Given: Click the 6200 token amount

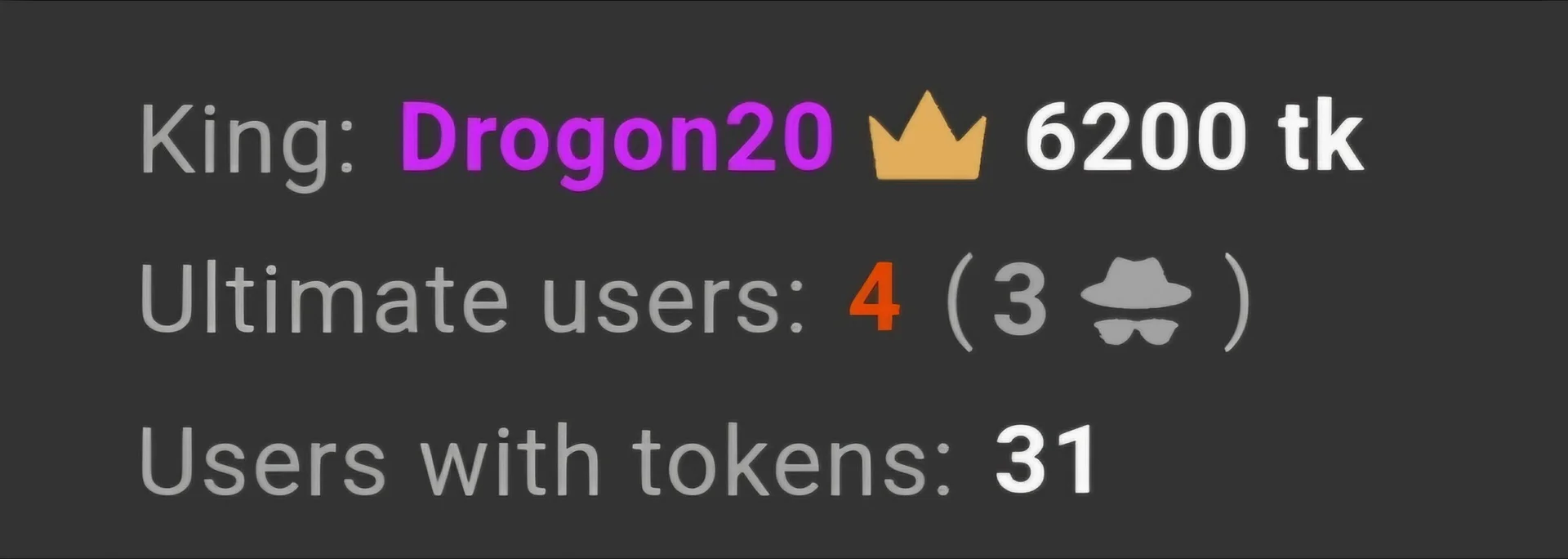Looking at the screenshot, I should tap(1136, 137).
